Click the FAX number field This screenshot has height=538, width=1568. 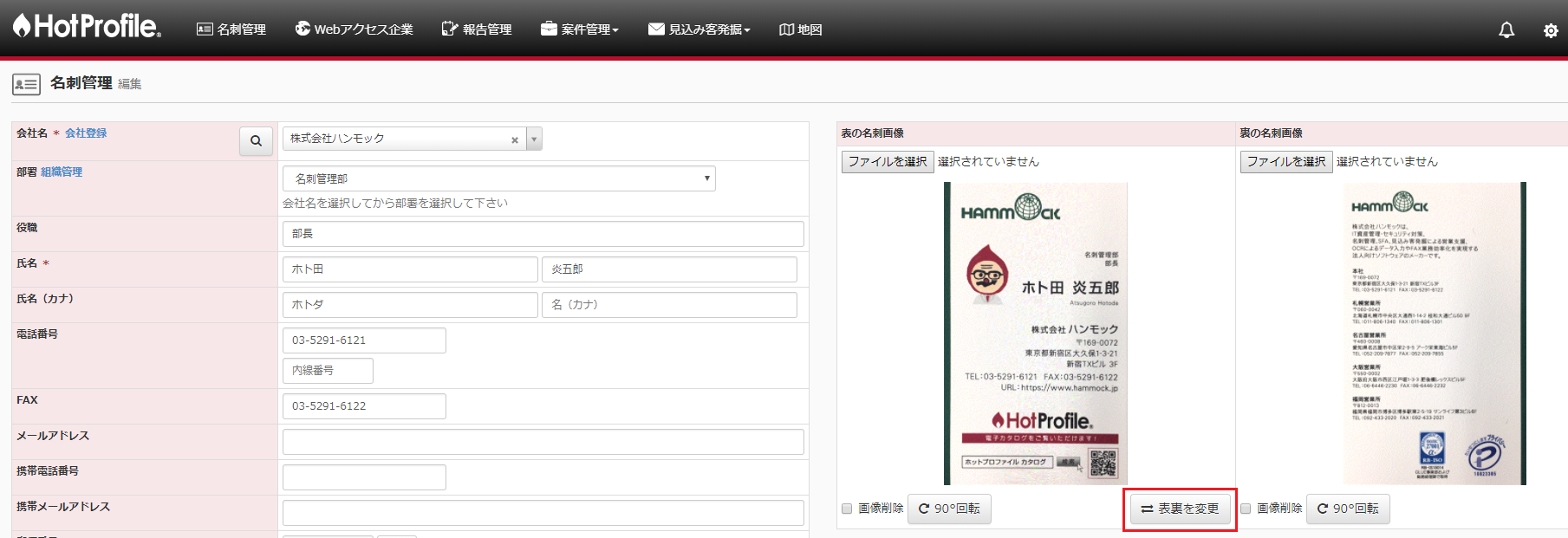pyautogui.click(x=364, y=406)
